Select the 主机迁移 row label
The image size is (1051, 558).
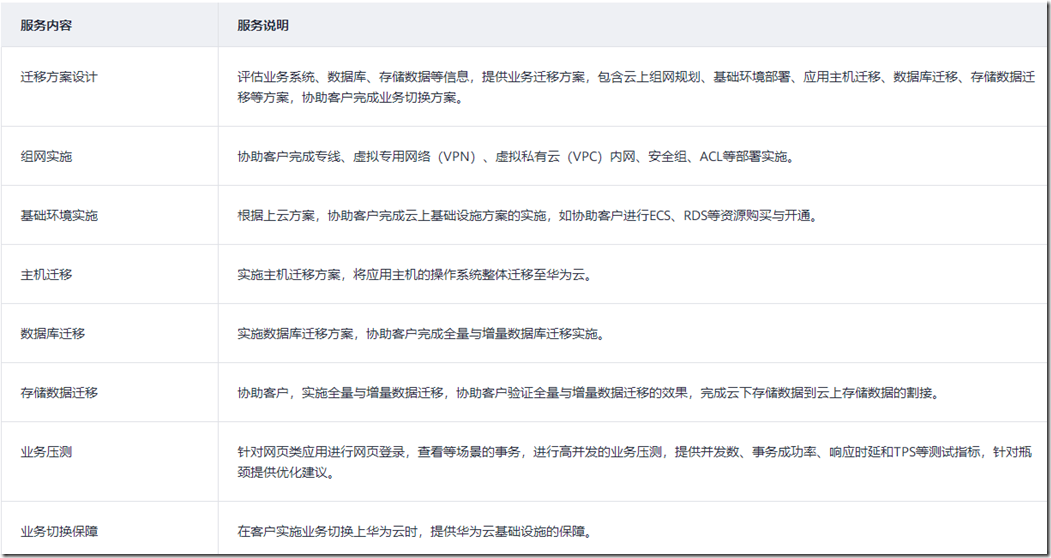click(46, 274)
